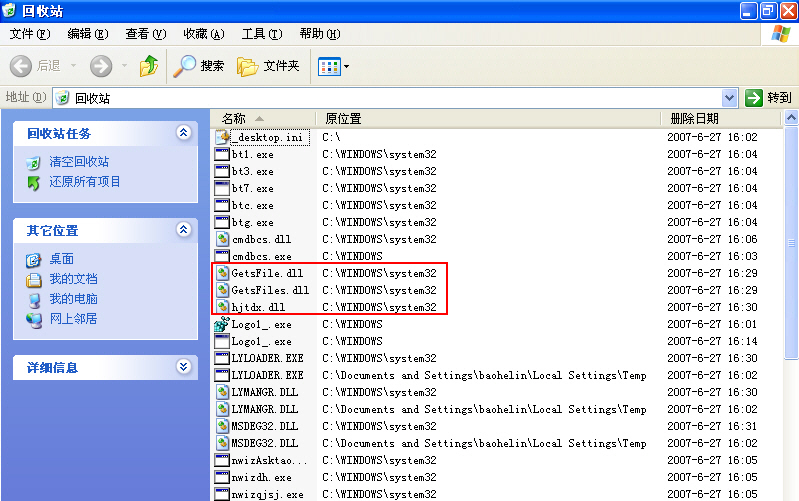Viewport: 799px width, 501px height.
Task: Select file nwizAsktao...
Action: (270, 460)
